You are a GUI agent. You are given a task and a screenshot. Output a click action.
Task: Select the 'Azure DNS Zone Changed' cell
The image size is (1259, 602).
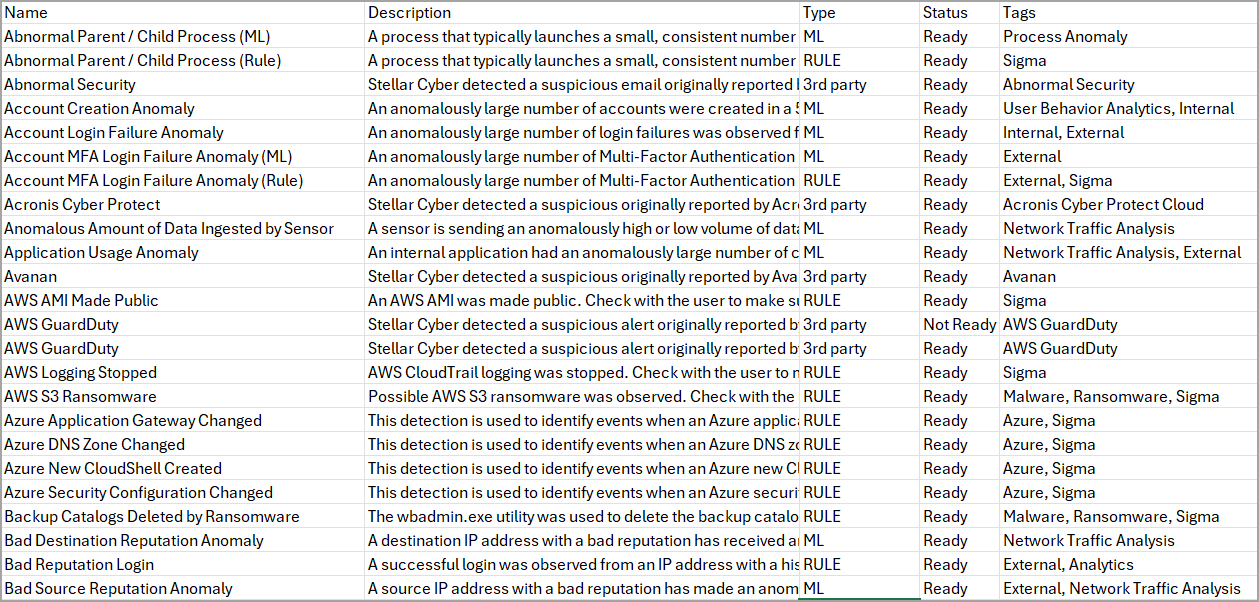[182, 445]
